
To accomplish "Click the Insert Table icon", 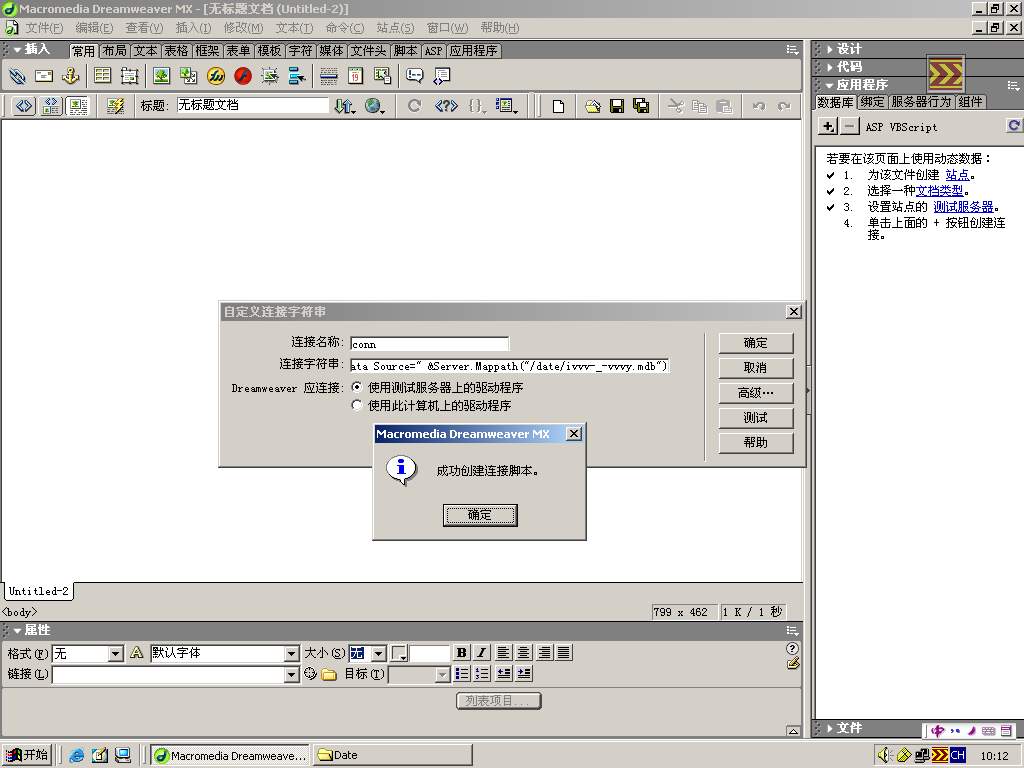I will coord(102,76).
